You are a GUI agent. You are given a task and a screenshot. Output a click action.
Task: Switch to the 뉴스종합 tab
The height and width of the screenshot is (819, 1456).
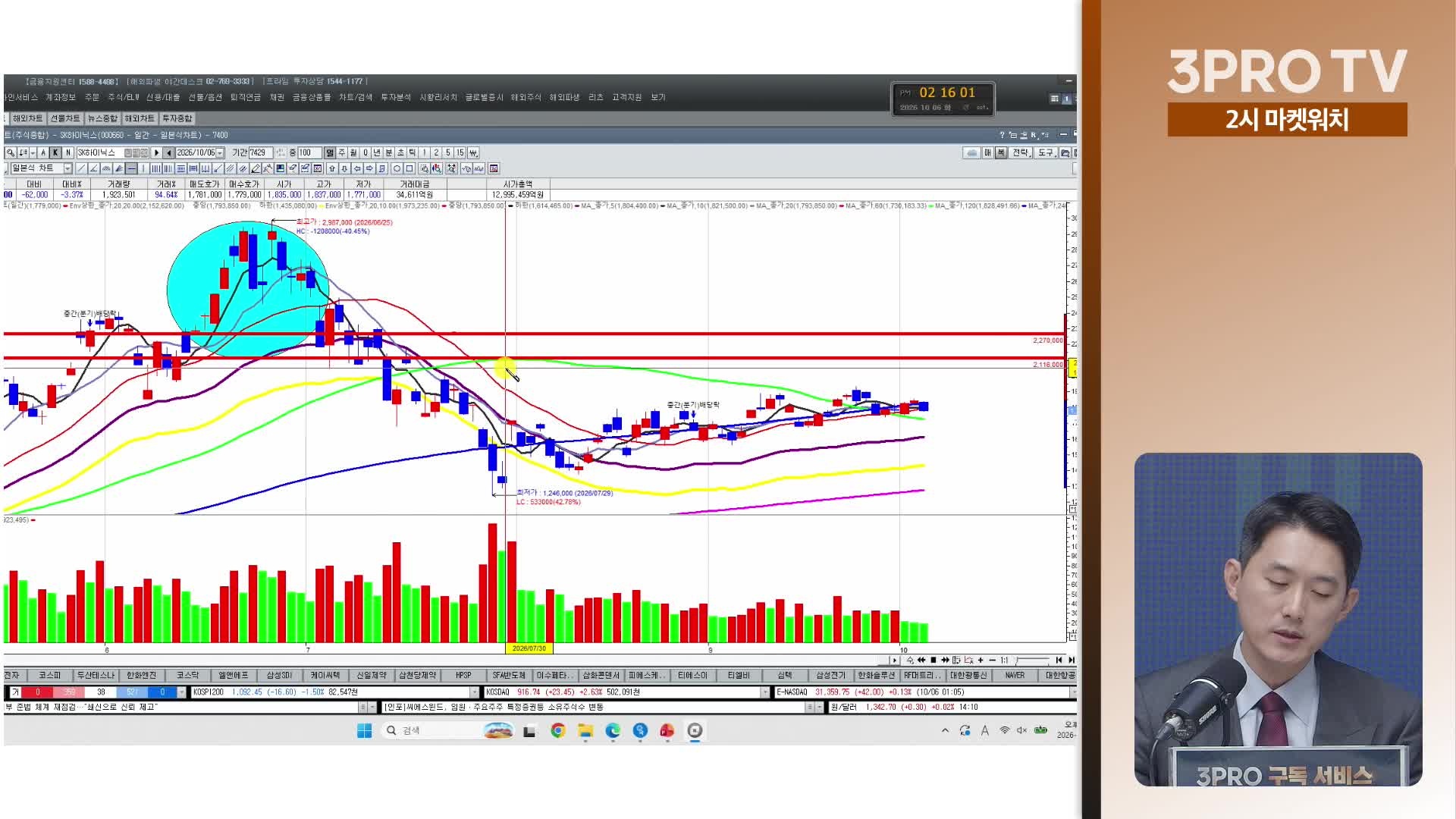pos(102,118)
